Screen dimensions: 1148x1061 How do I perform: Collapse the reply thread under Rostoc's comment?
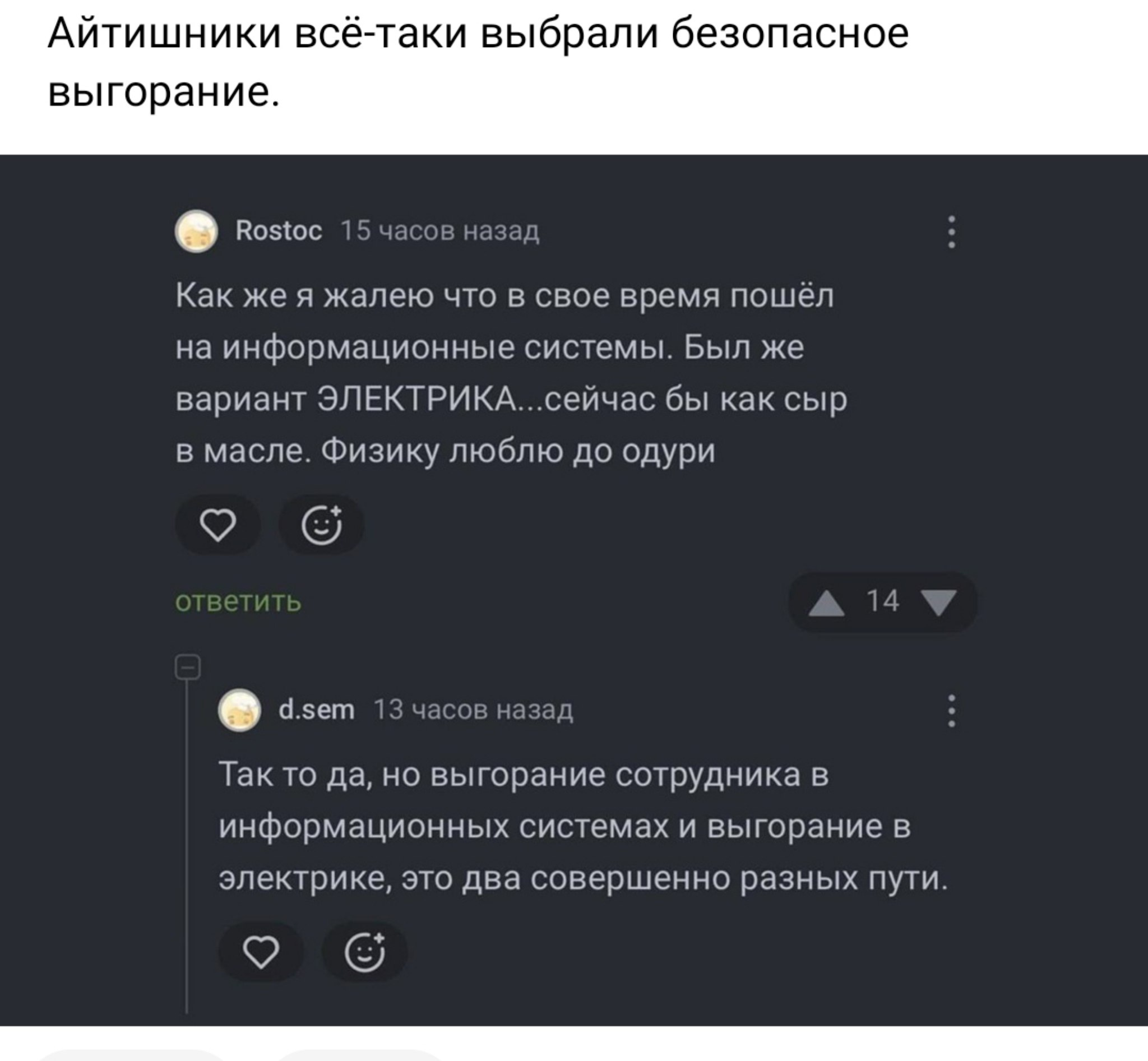tap(187, 667)
